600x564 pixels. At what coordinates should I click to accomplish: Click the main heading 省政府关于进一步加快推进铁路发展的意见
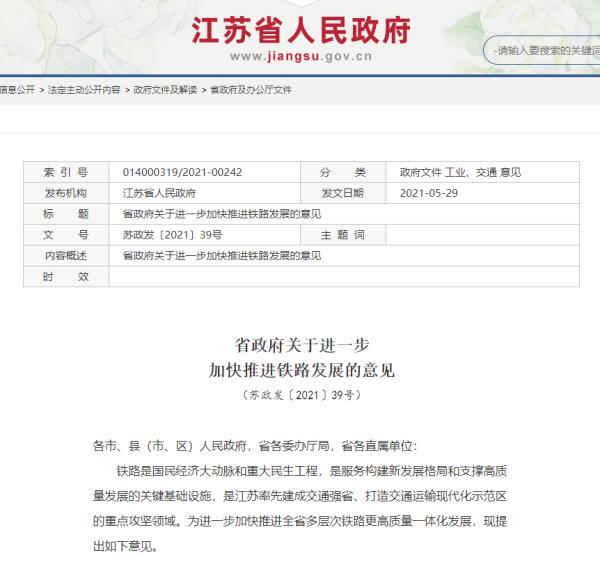(301, 357)
